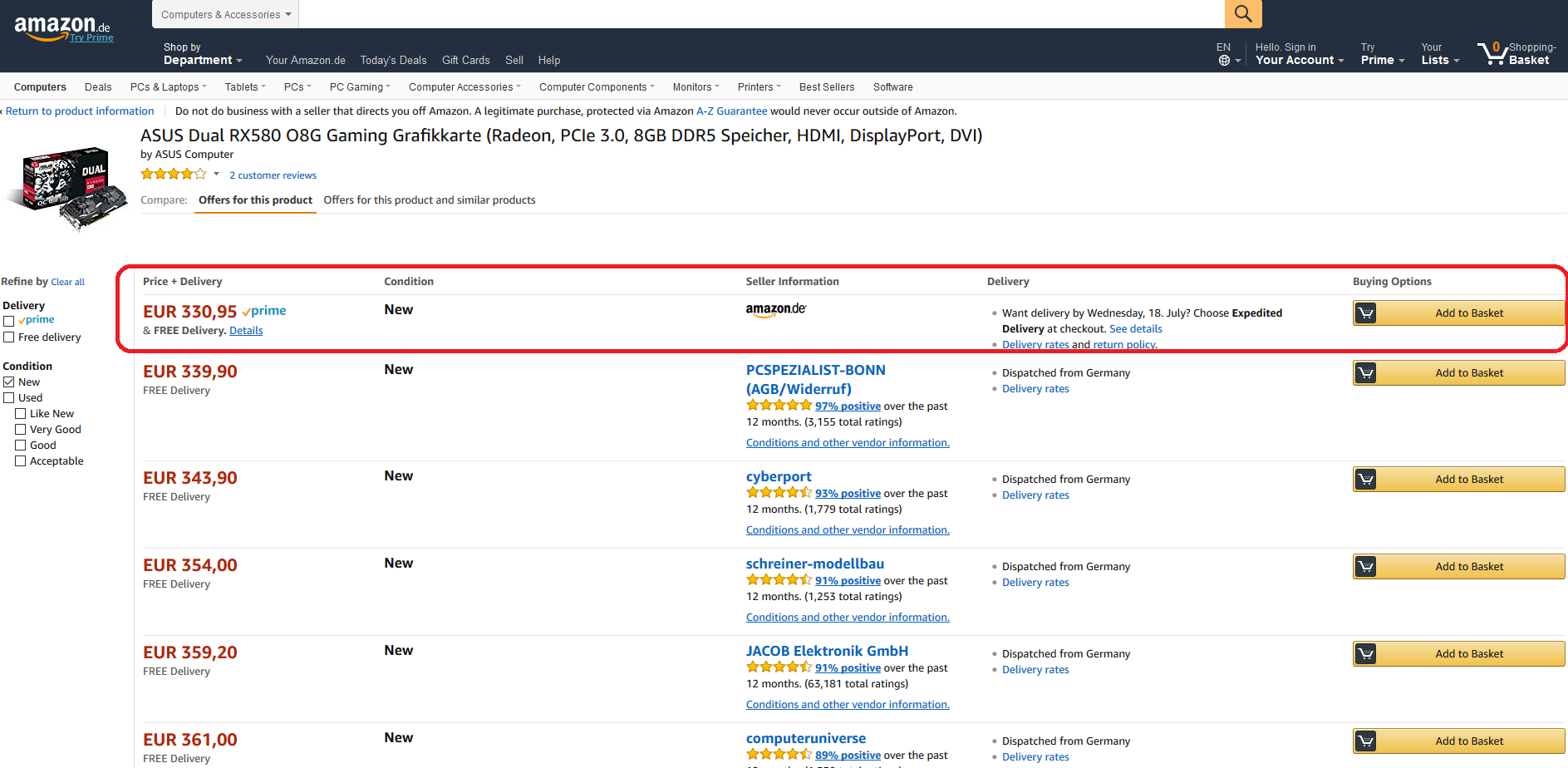
Task: Click the cart icon on the EUR 330,95 offer
Action: [1365, 313]
